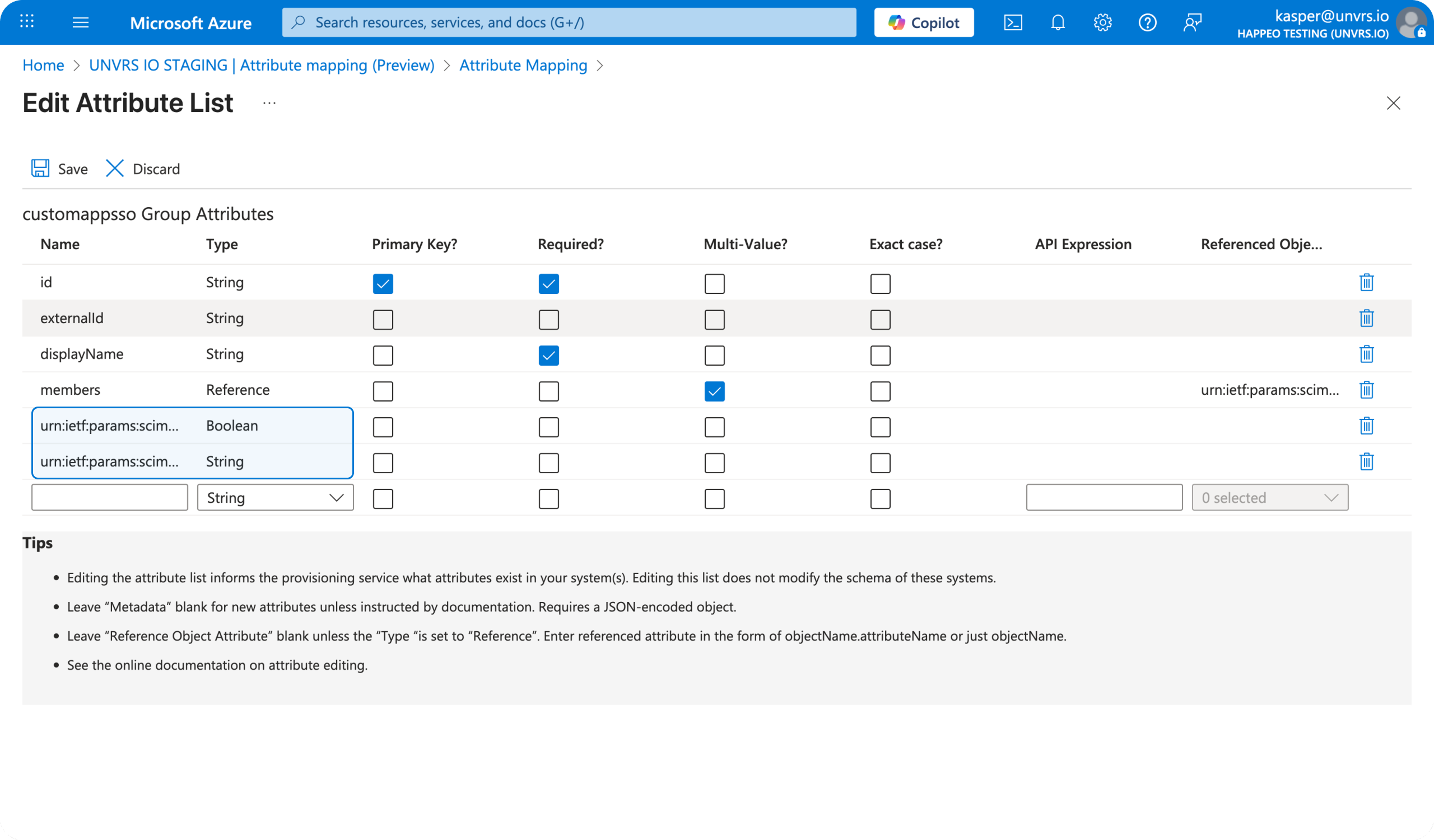Viewport: 1434px width, 840px height.
Task: Open Attribute Mapping from the breadcrumb
Action: click(523, 65)
